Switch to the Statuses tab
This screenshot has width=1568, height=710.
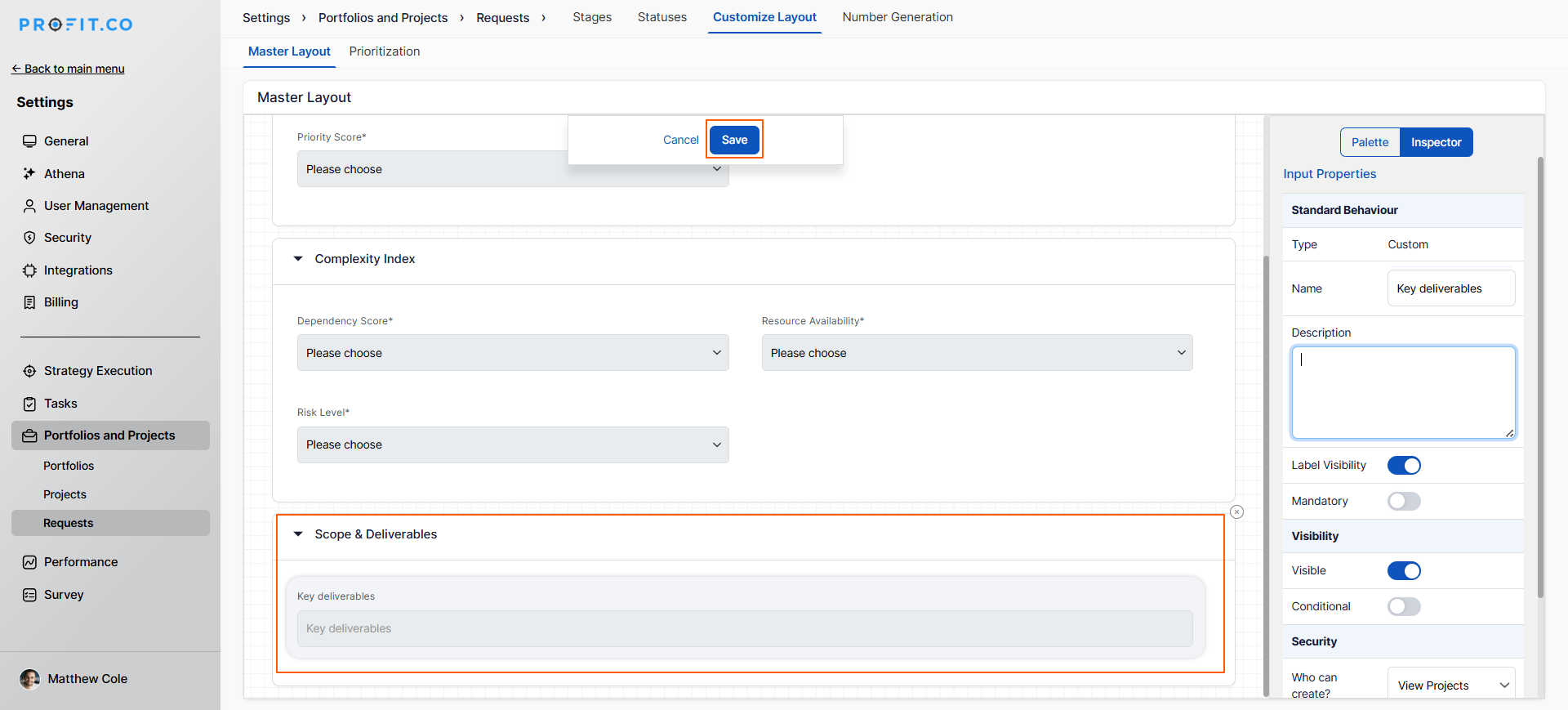(x=662, y=17)
